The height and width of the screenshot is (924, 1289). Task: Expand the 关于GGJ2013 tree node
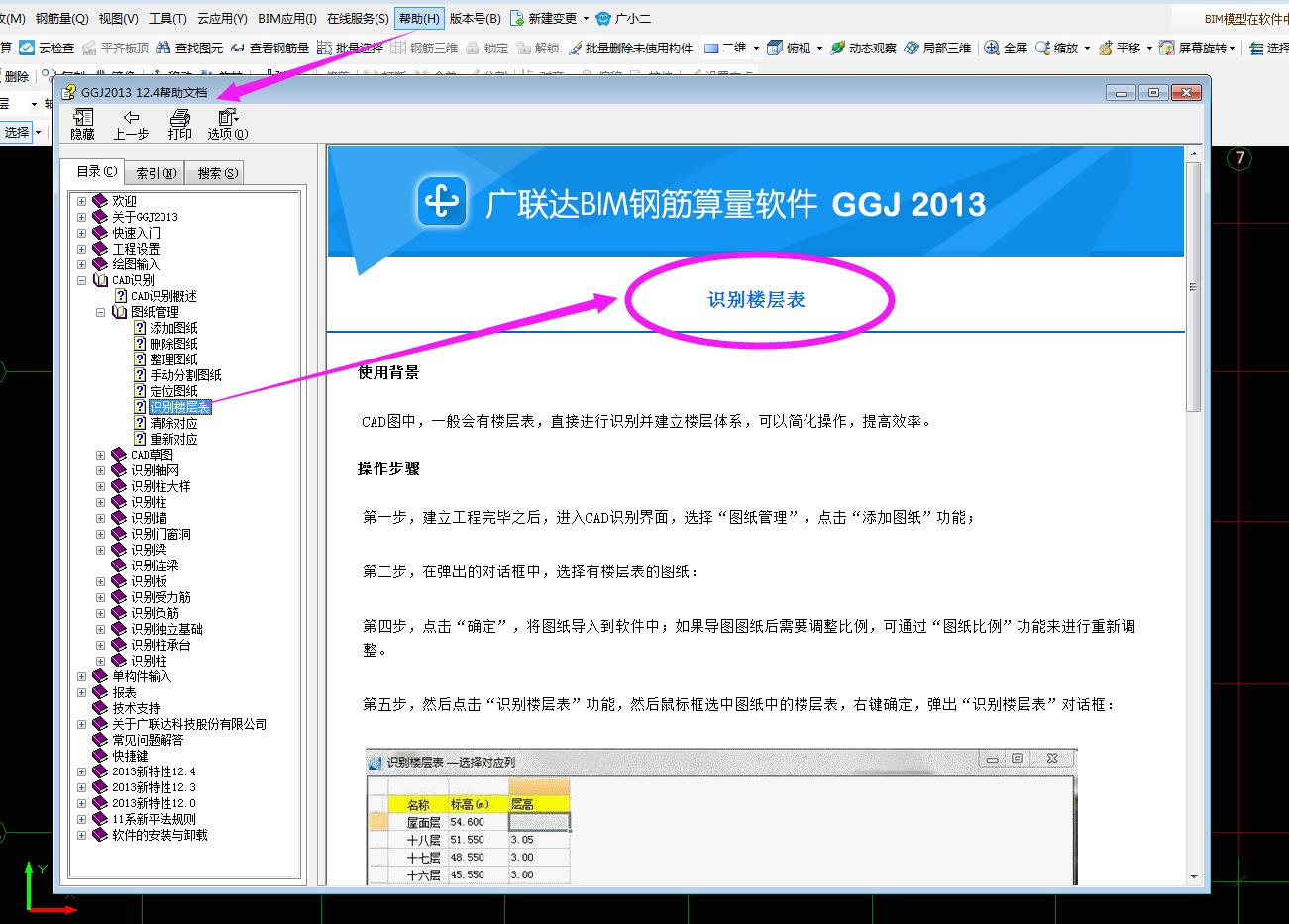click(81, 217)
